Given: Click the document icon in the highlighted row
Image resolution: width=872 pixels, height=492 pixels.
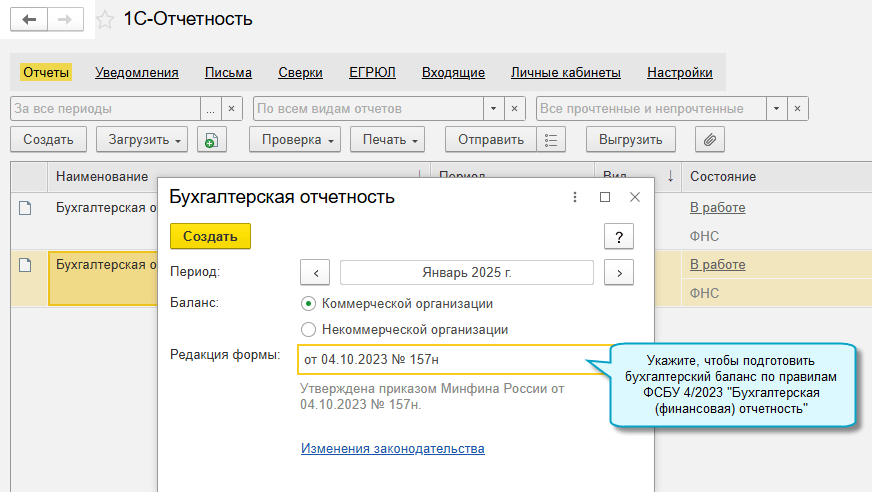Looking at the screenshot, I should tap(25, 265).
